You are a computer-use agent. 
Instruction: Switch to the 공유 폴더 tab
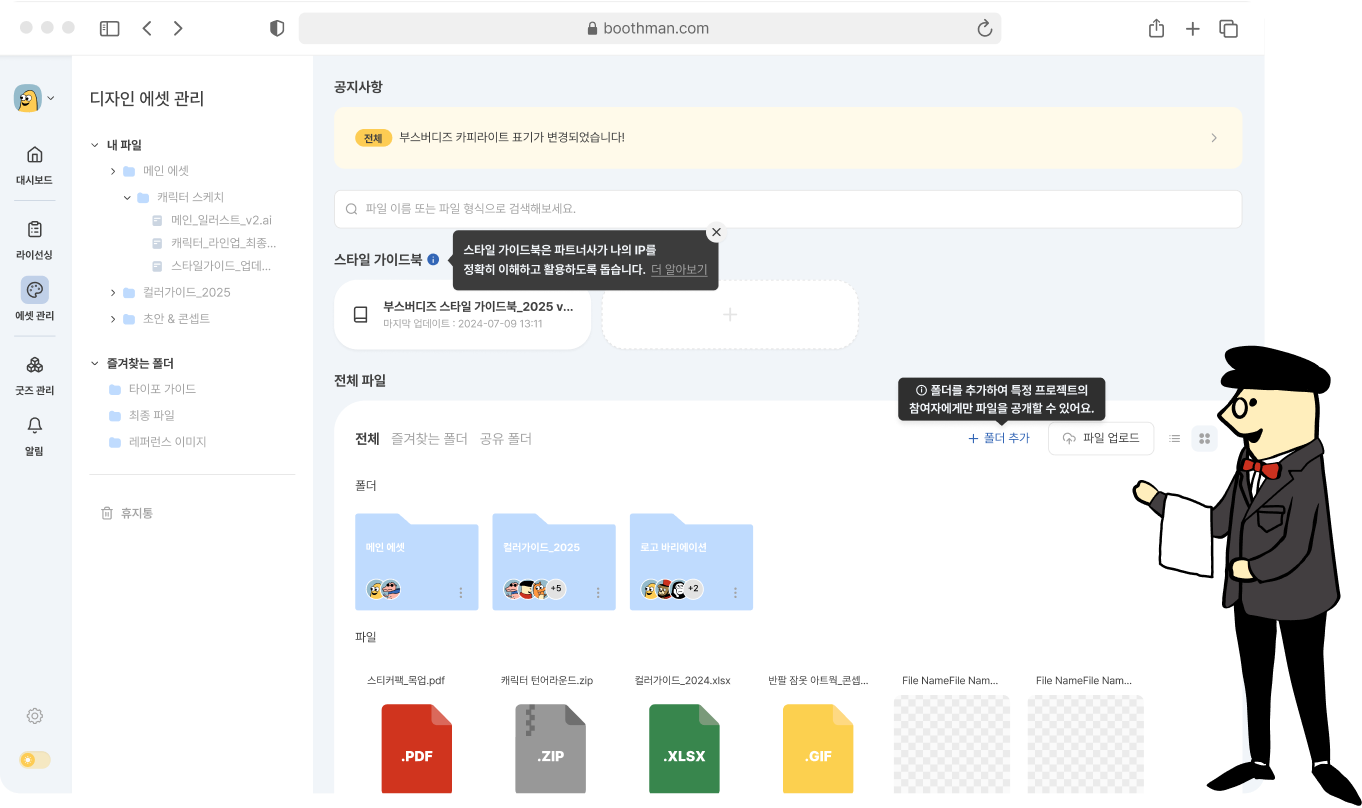click(505, 439)
